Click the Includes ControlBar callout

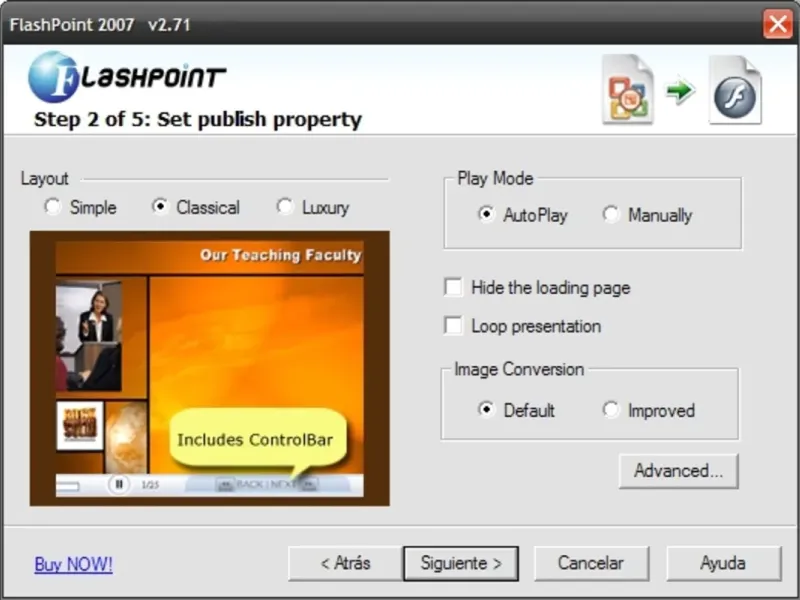pyautogui.click(x=258, y=439)
